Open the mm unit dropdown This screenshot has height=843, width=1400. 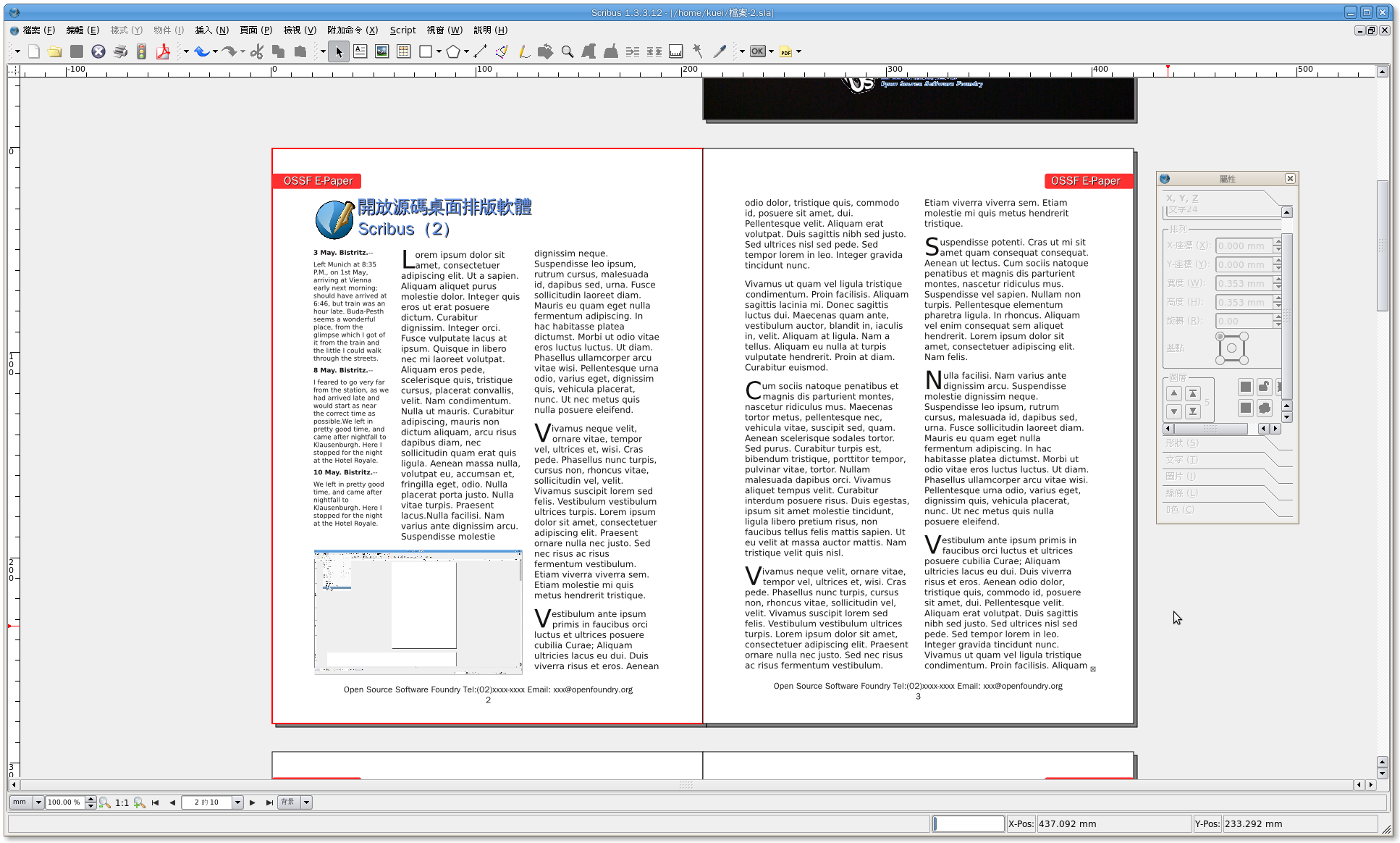(x=38, y=802)
